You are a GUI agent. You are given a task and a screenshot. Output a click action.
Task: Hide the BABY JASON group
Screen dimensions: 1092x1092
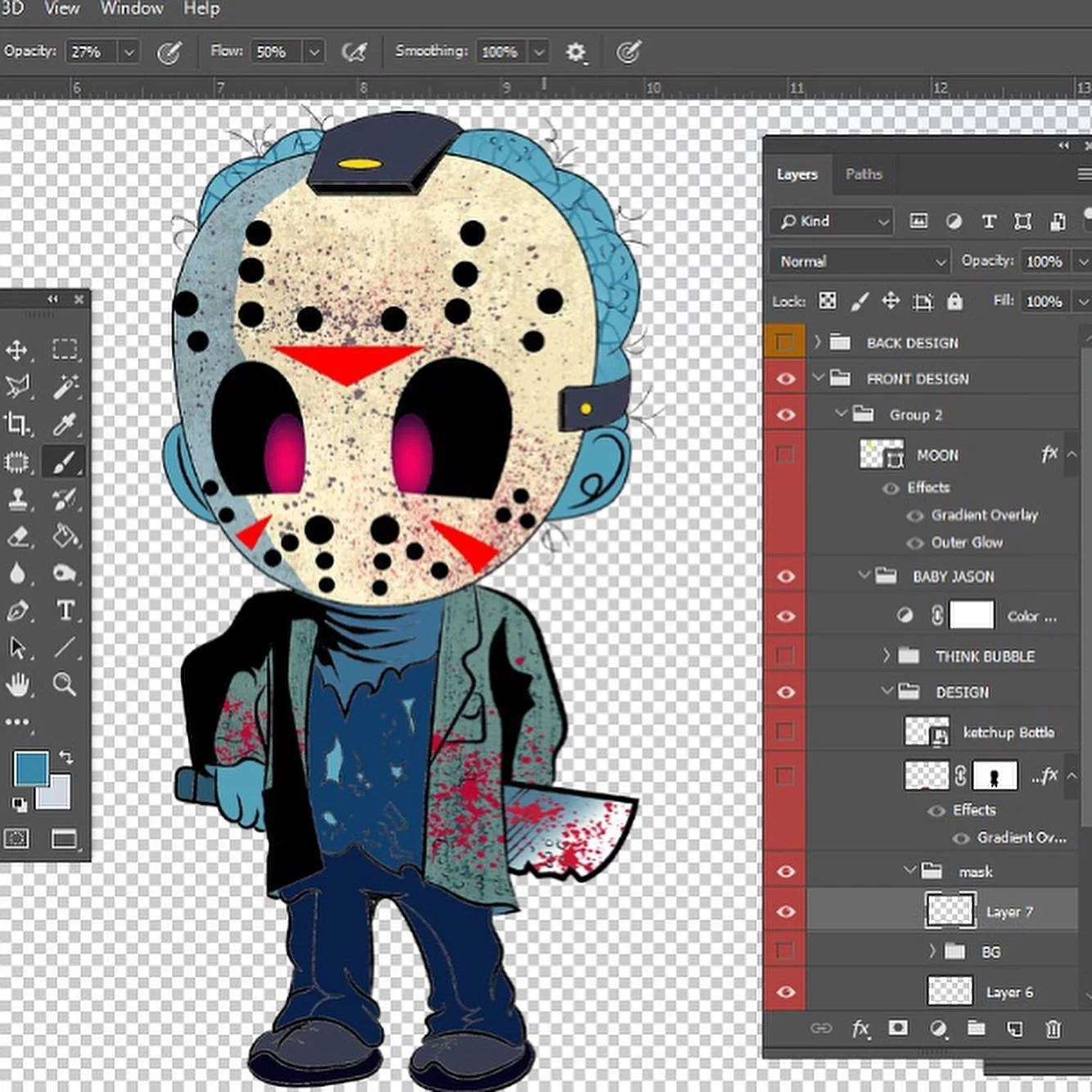pos(785,576)
